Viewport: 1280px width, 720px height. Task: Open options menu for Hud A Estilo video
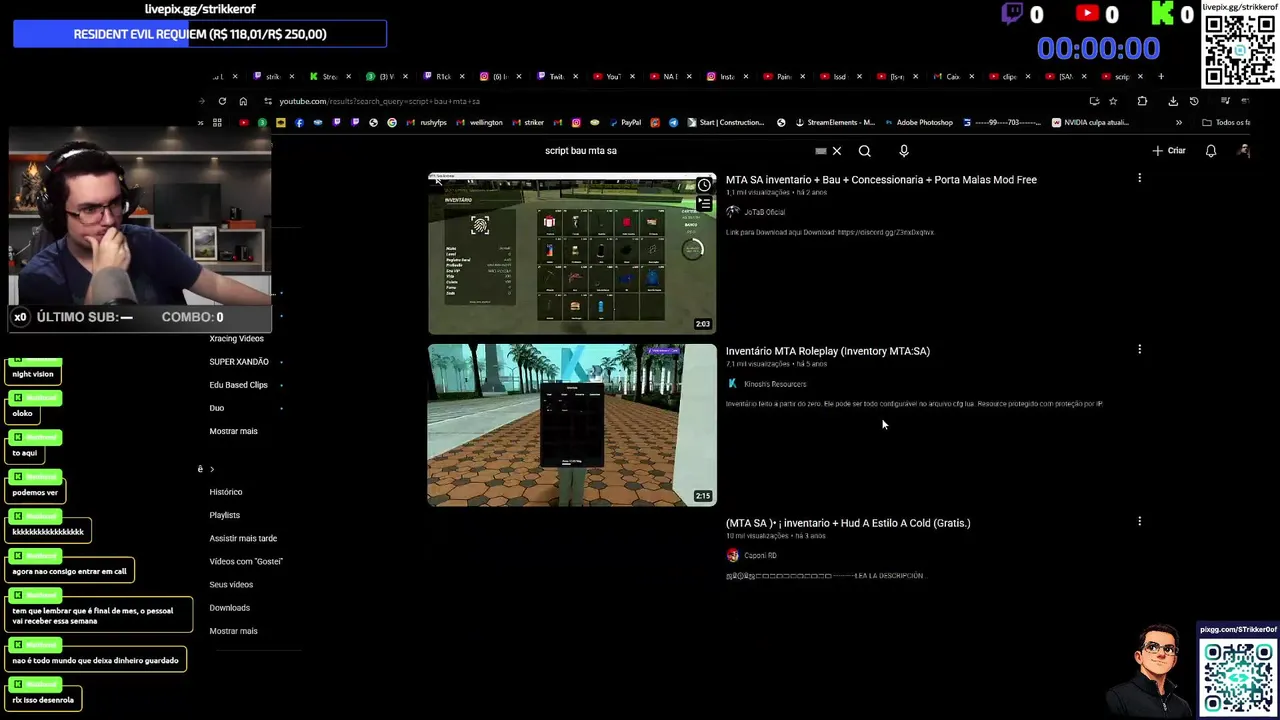point(1139,521)
